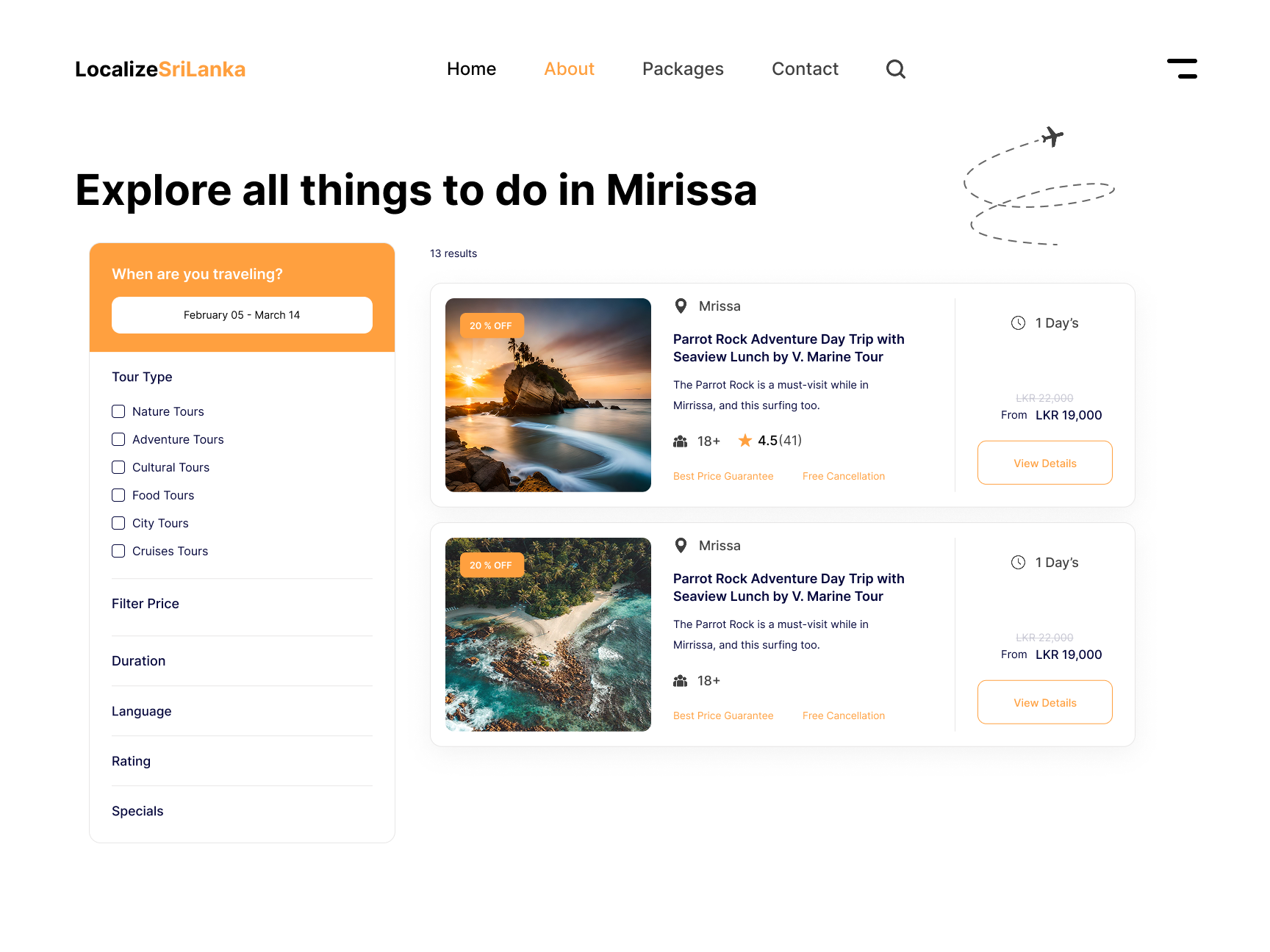Viewport: 1270px width, 952px height.
Task: Click the location pin icon beside first Mrissa label
Action: (x=681, y=306)
